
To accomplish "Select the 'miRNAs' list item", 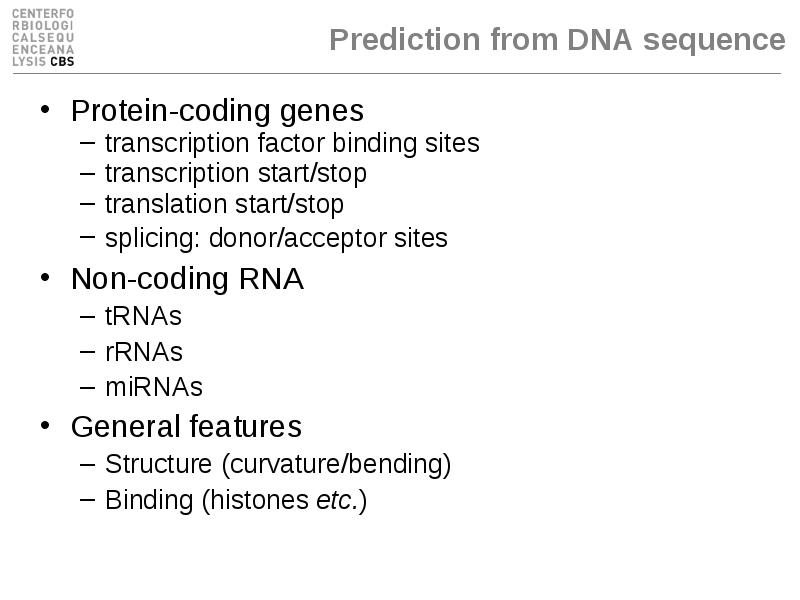I will click(x=154, y=387).
